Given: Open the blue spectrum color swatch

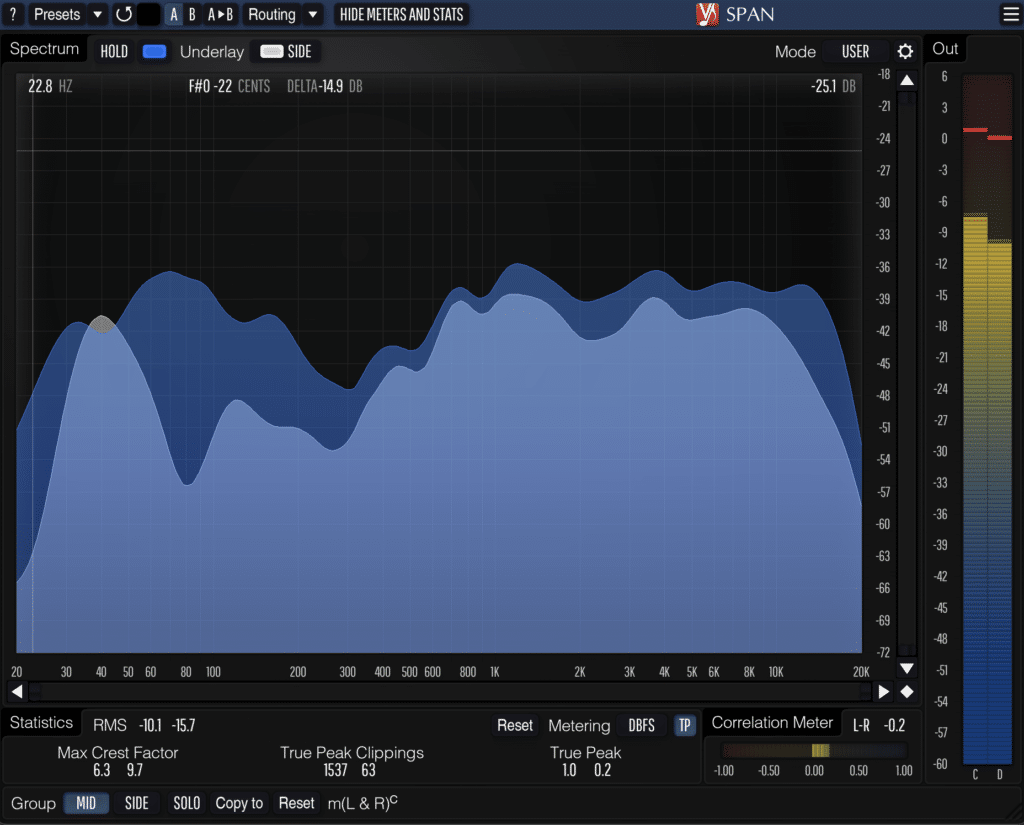Looking at the screenshot, I should (154, 52).
